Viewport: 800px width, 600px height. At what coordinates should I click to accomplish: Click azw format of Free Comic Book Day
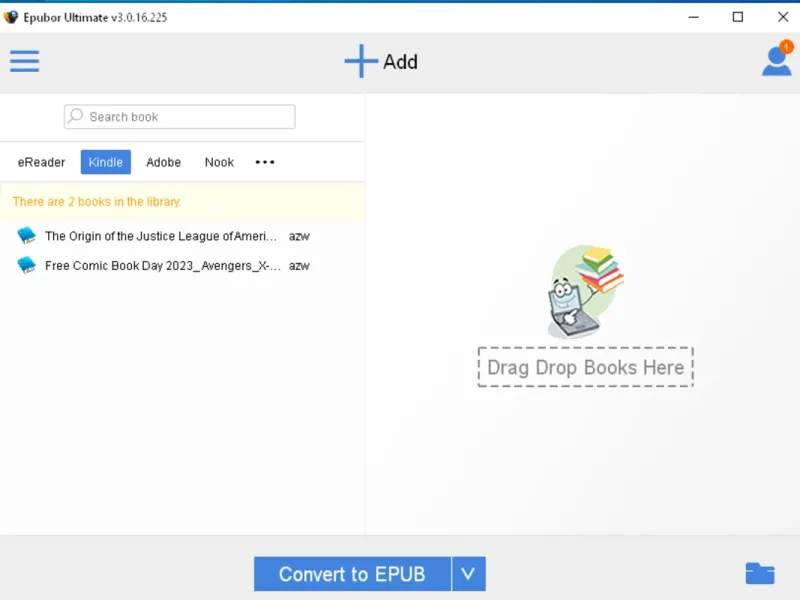(299, 266)
